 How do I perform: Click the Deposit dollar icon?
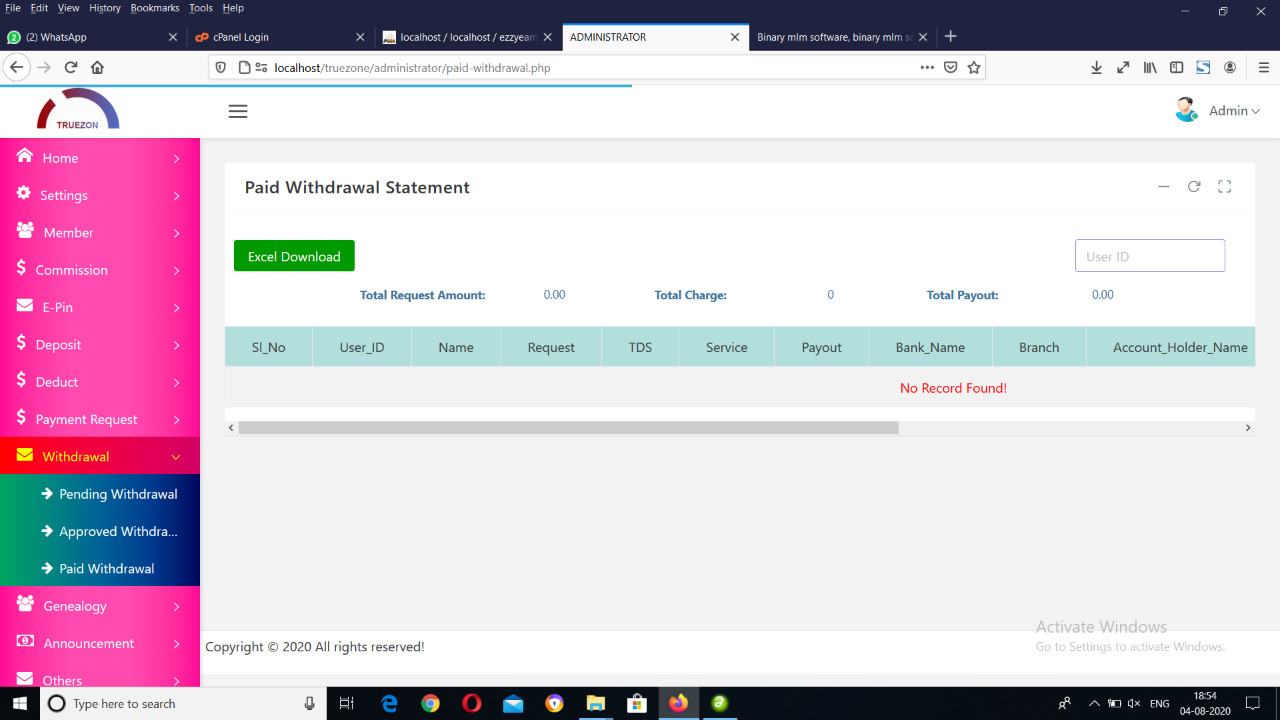pyautogui.click(x=22, y=343)
